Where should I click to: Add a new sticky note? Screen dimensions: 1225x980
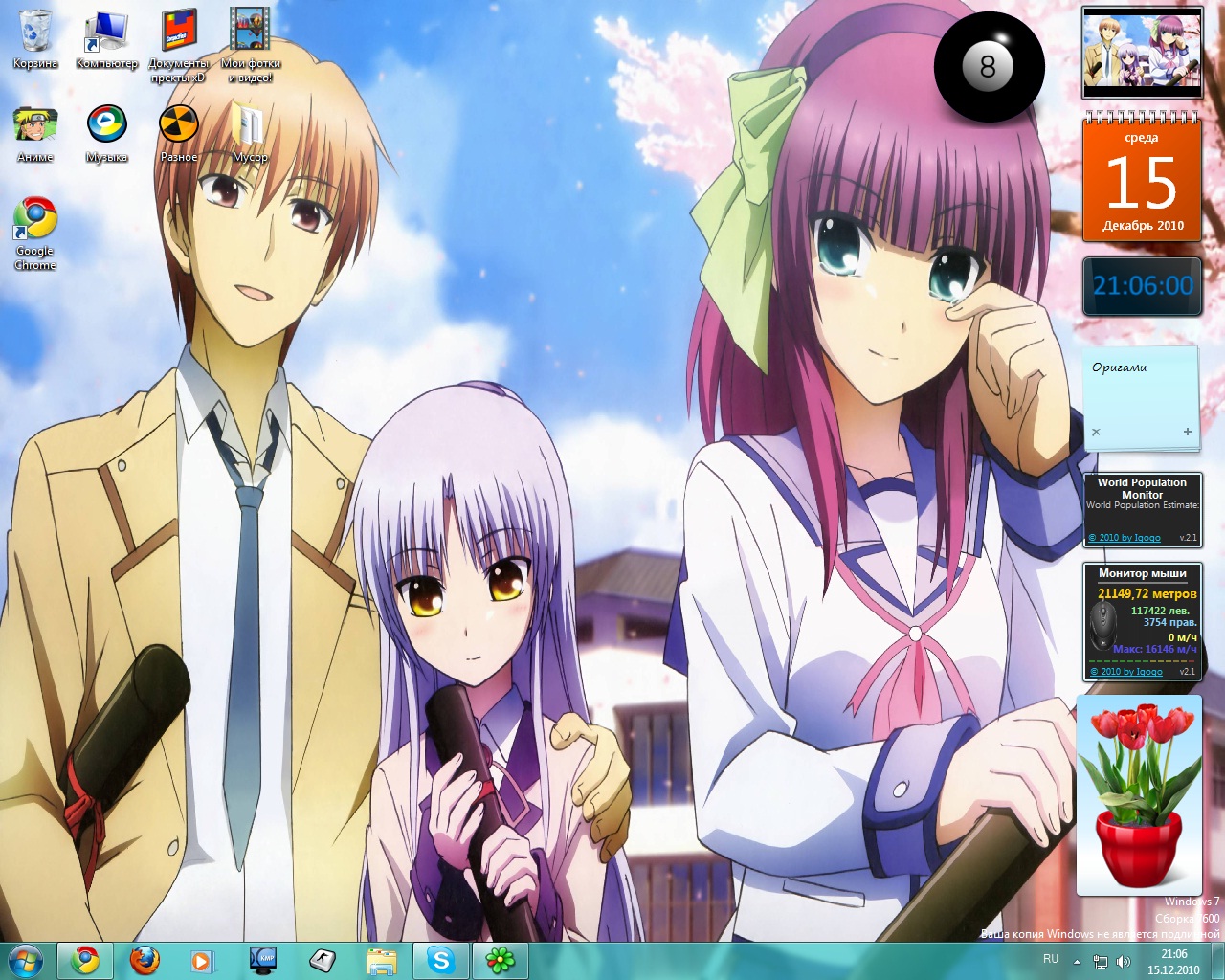[x=1188, y=432]
